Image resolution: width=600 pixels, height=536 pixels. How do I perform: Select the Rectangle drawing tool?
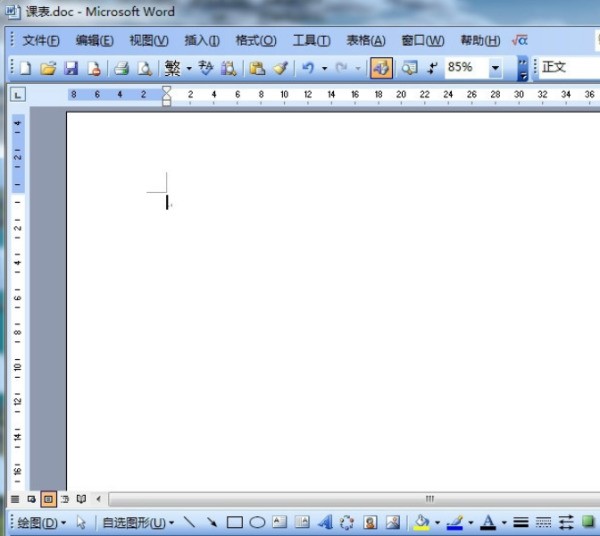235,522
